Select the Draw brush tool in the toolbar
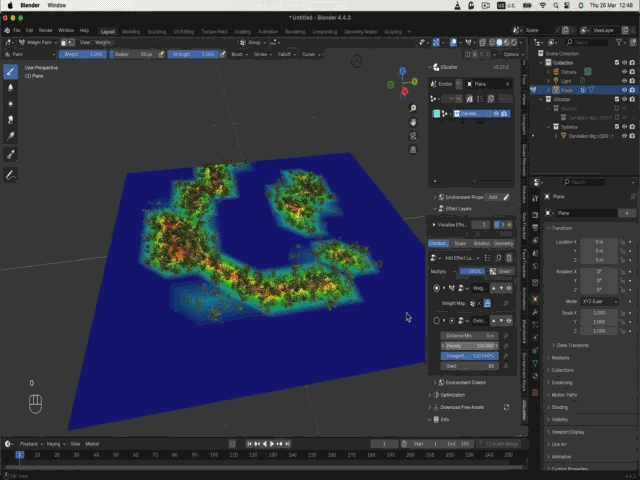This screenshot has height=480, width=640. [x=11, y=72]
